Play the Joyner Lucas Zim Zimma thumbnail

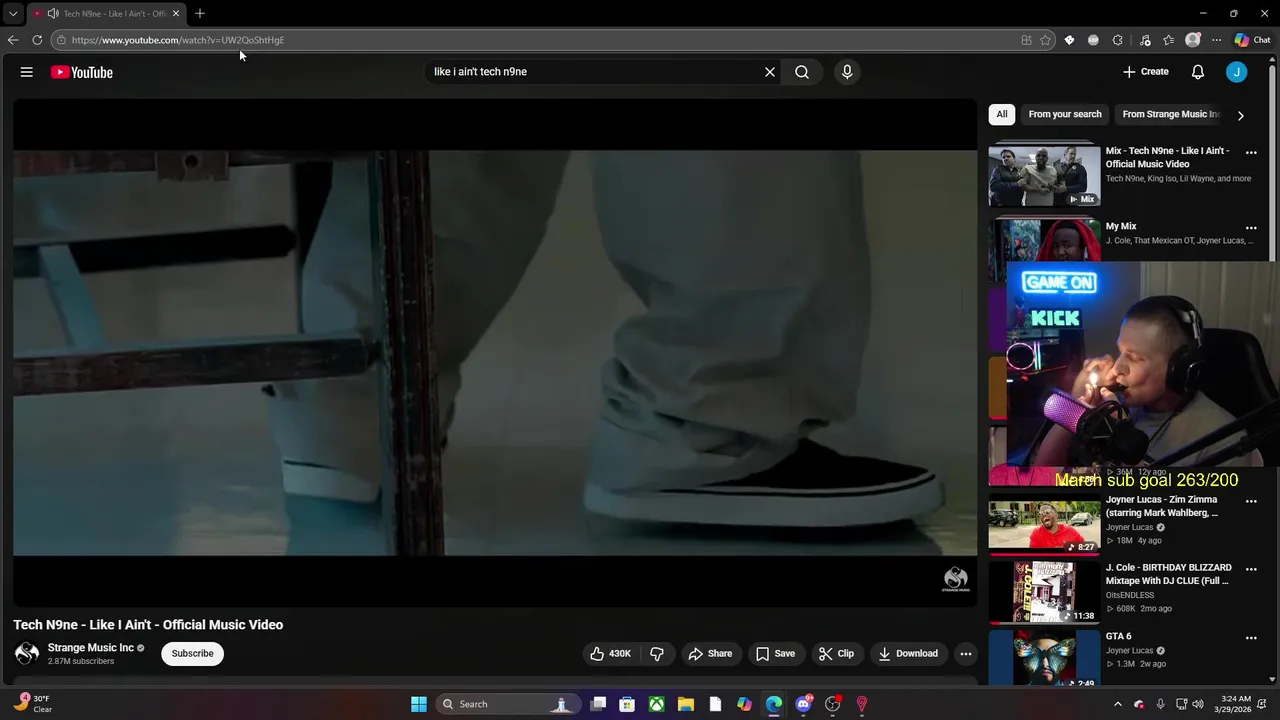pyautogui.click(x=1044, y=524)
